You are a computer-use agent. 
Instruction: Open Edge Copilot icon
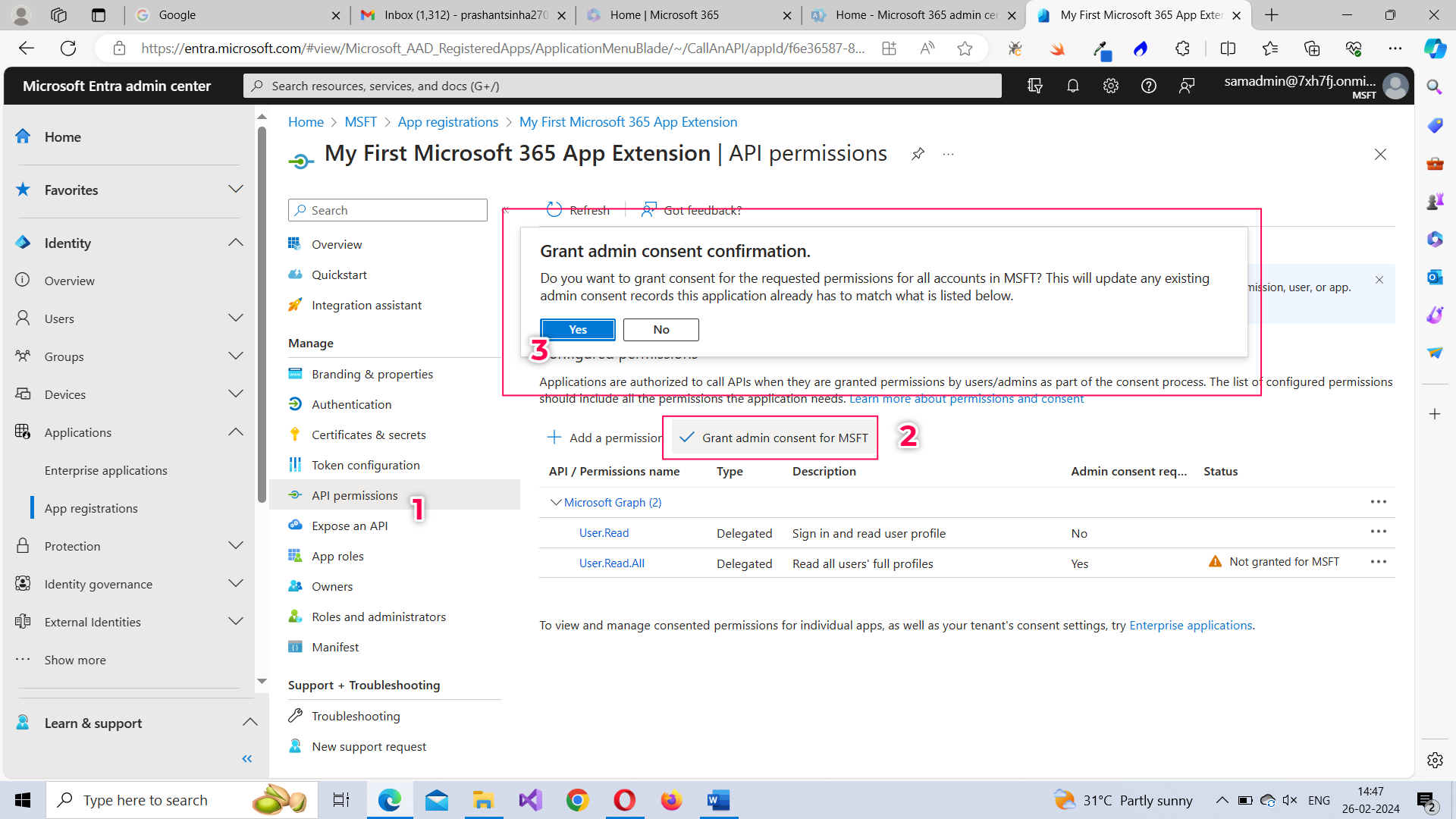click(1435, 49)
